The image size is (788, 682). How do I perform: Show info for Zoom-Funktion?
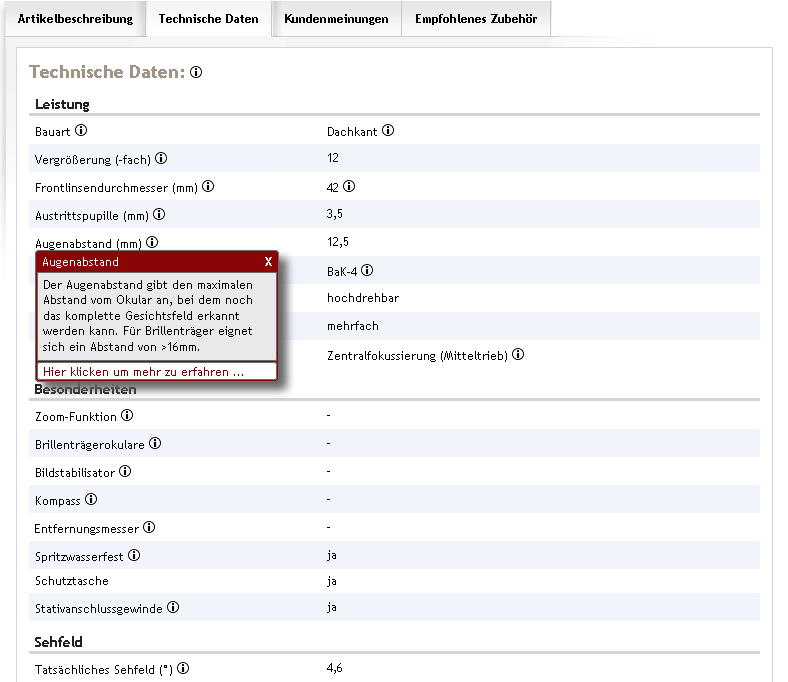127,416
